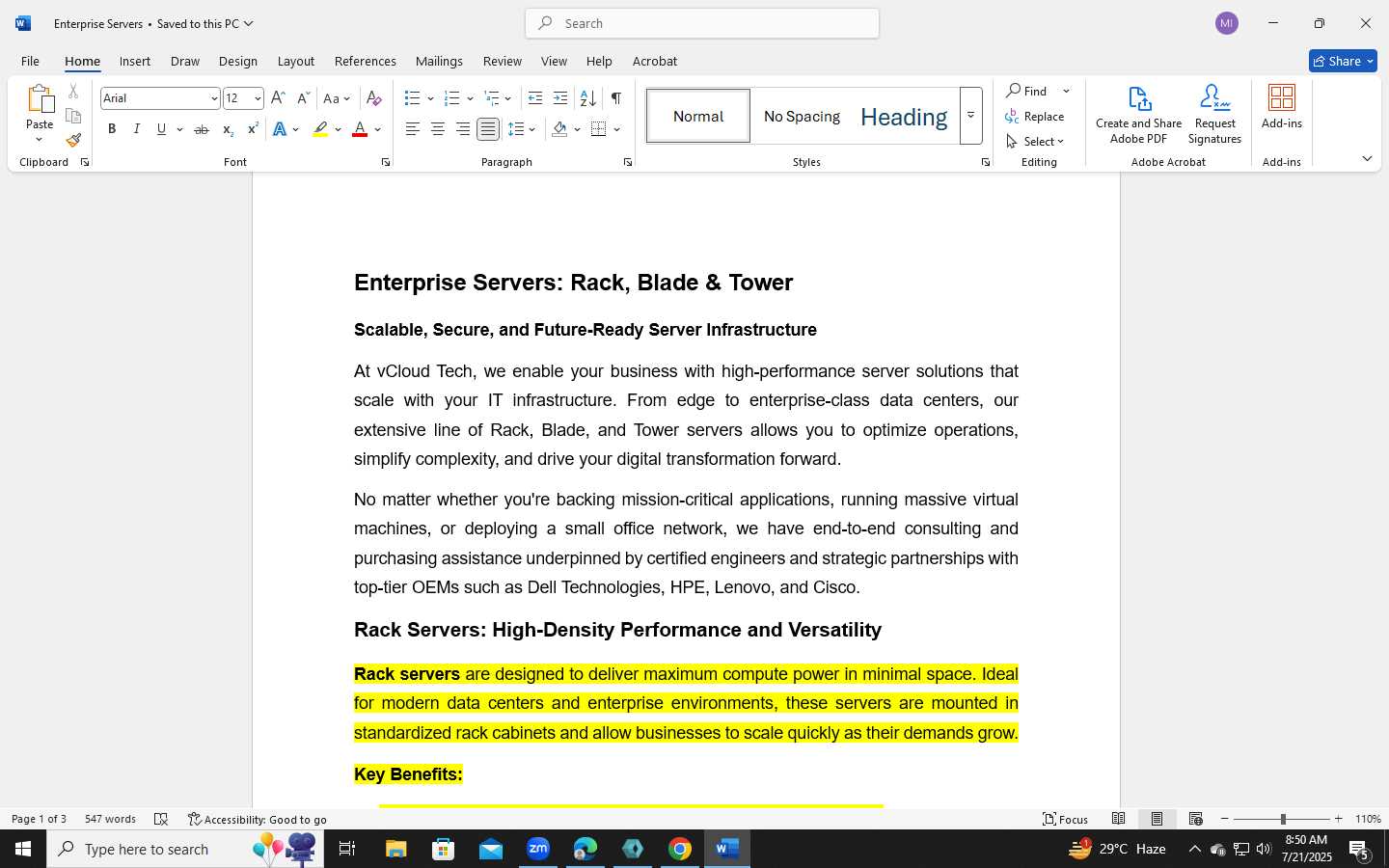Viewport: 1389px width, 868px height.
Task: Switch to Read Mode view icon
Action: click(x=1118, y=819)
